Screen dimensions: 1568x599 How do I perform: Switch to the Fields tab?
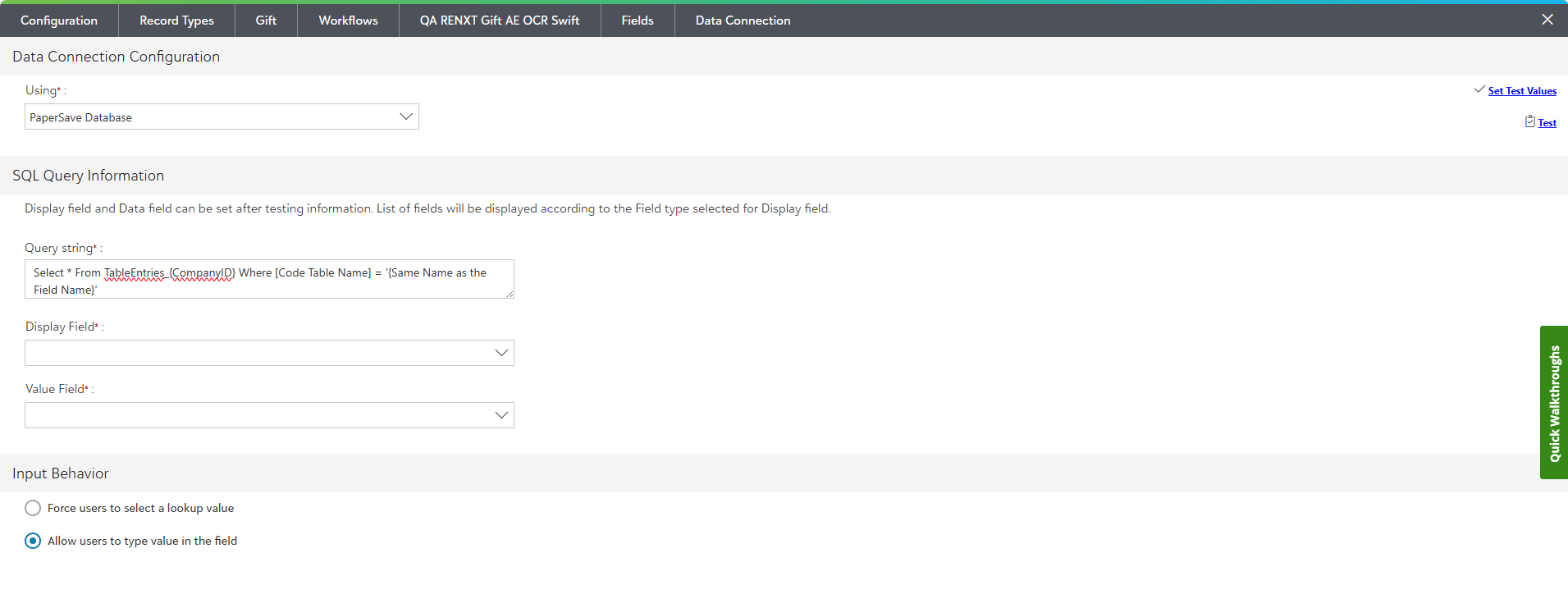(638, 21)
